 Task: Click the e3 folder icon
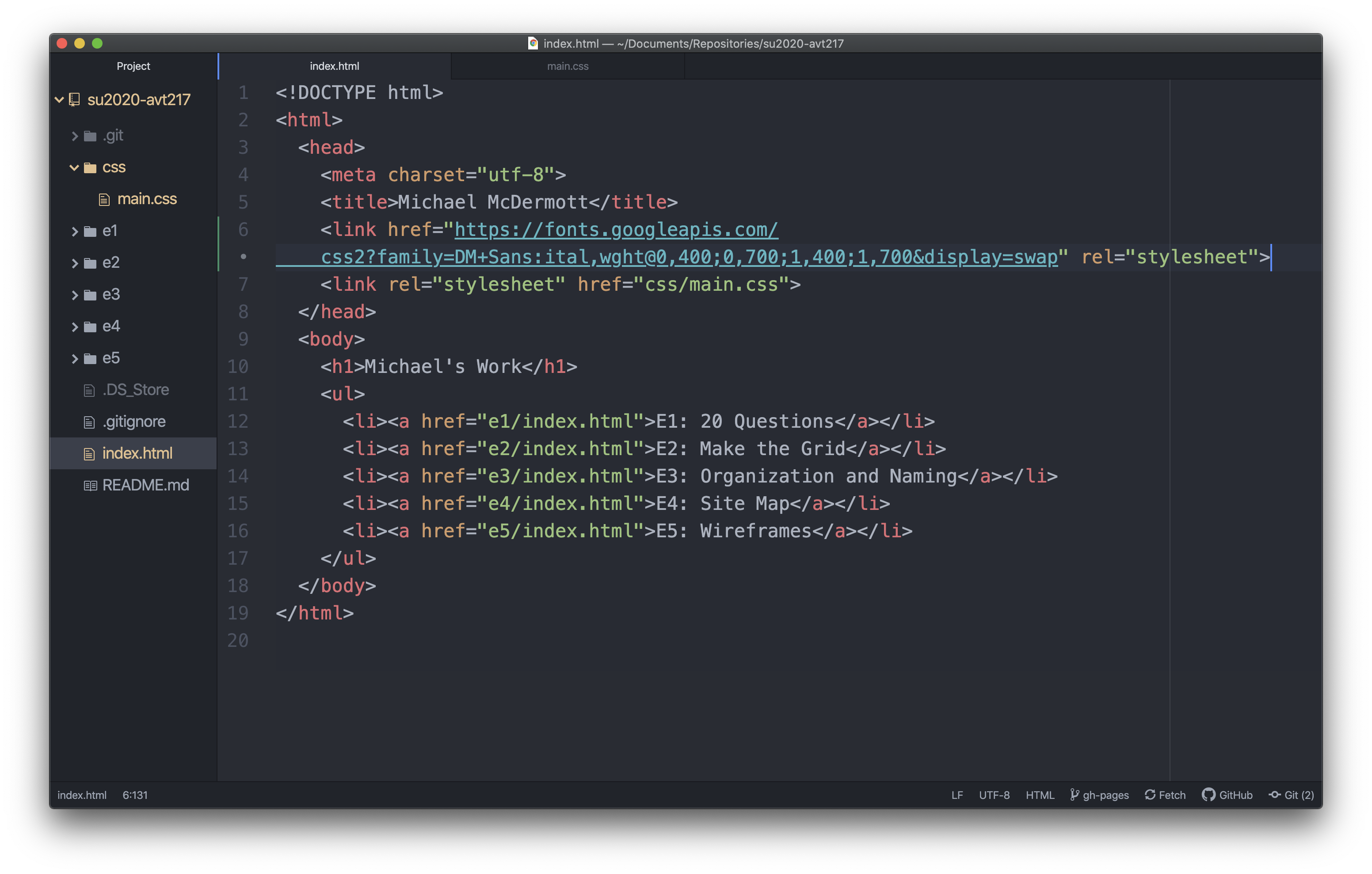(x=90, y=295)
